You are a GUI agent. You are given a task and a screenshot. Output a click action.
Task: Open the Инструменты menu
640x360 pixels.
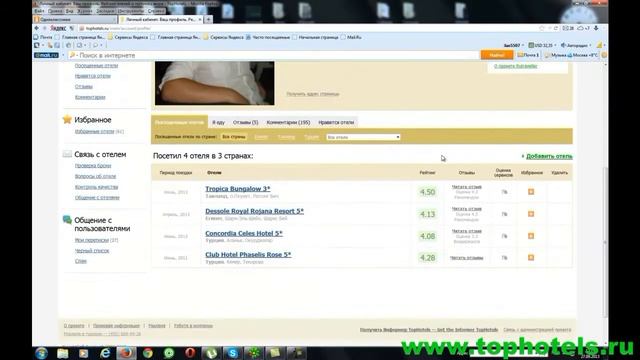131,11
